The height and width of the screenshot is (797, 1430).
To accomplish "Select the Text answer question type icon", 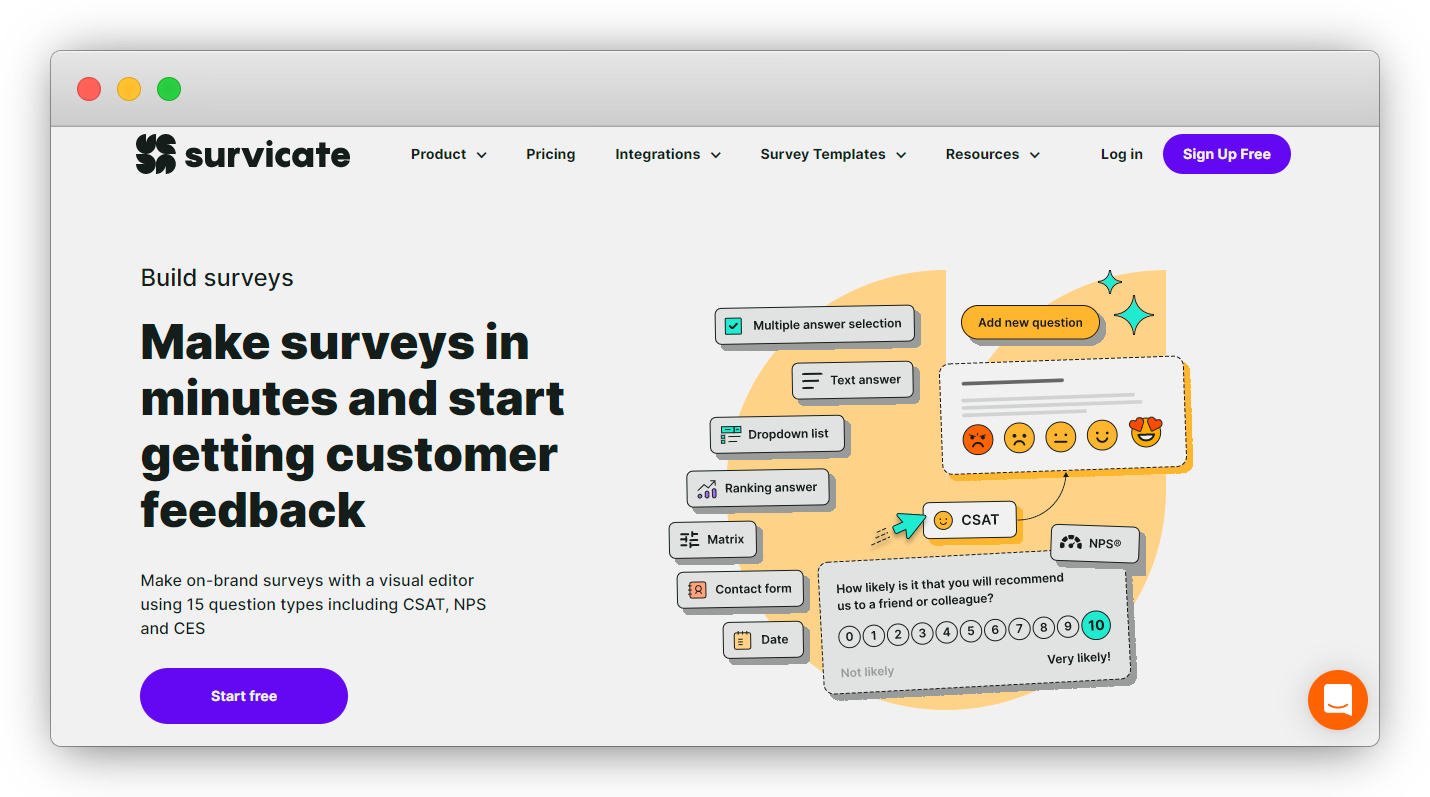I will [810, 380].
